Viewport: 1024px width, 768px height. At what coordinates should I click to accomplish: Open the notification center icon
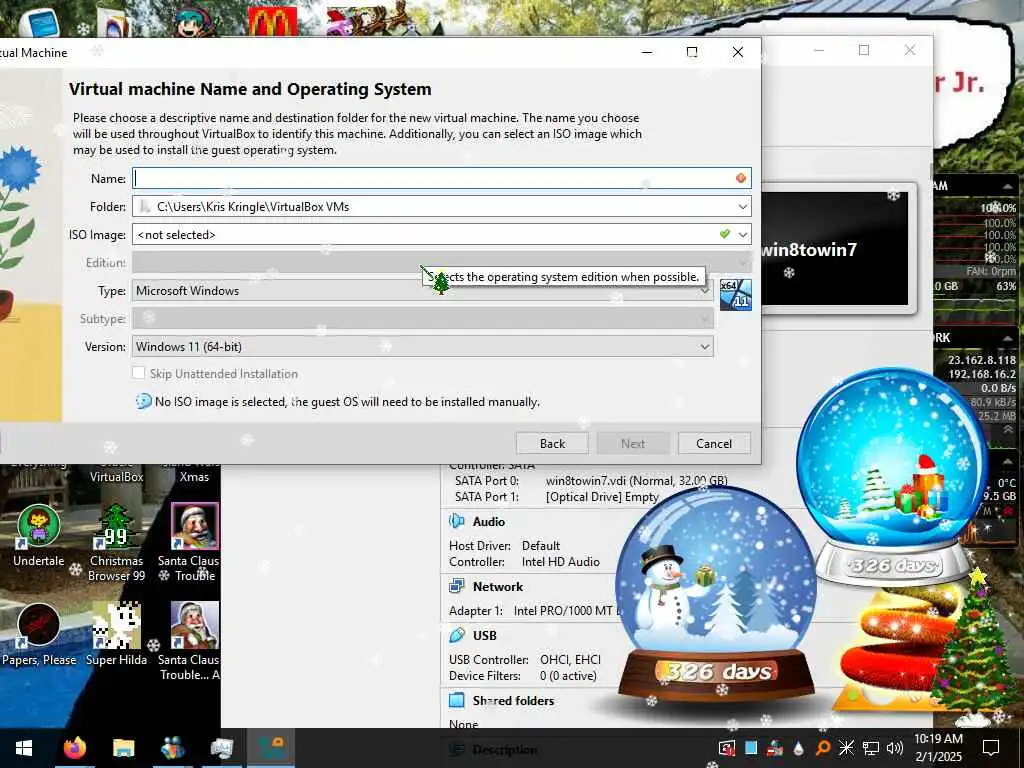click(991, 748)
